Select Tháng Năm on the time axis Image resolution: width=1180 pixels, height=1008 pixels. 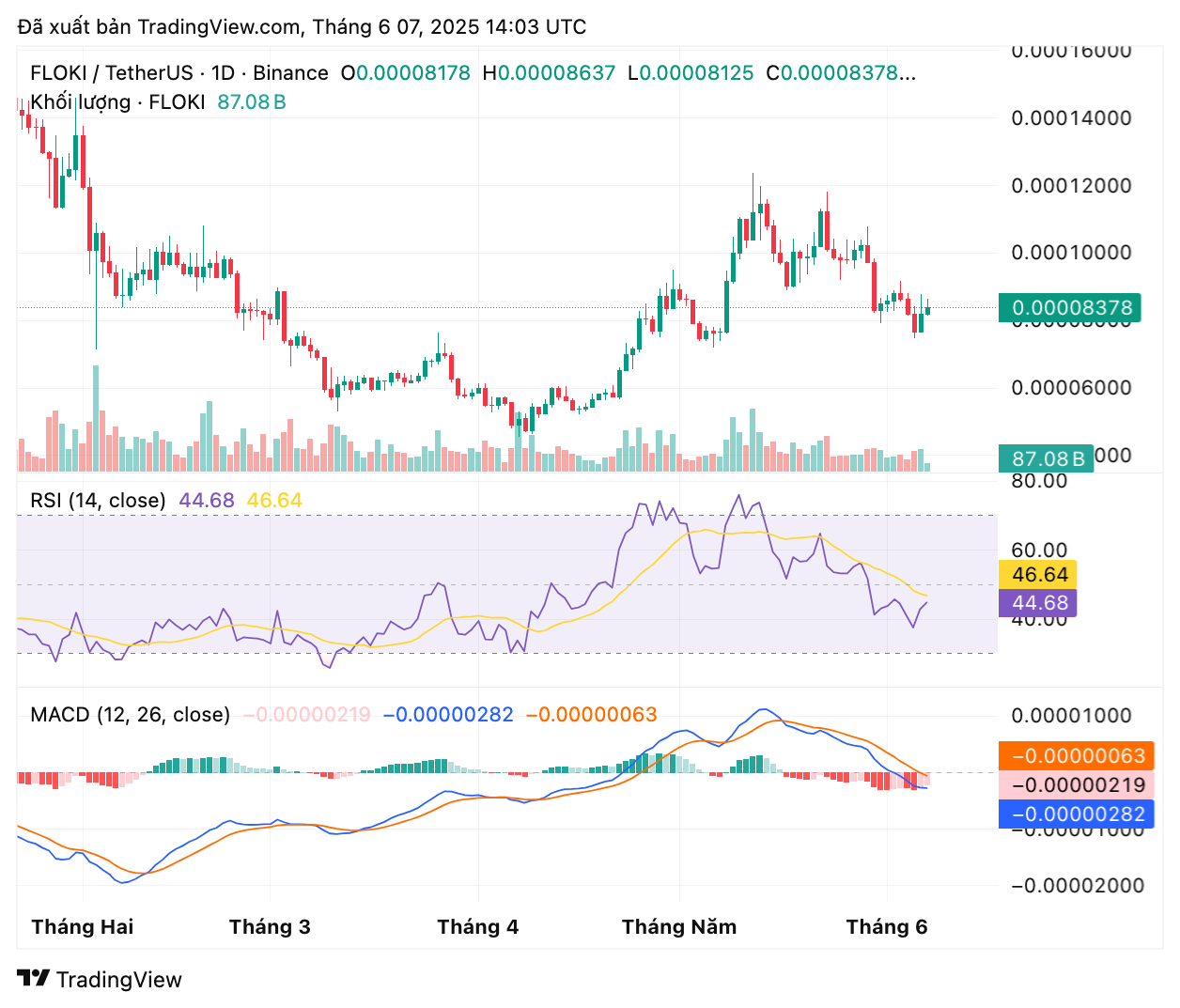coord(679,927)
